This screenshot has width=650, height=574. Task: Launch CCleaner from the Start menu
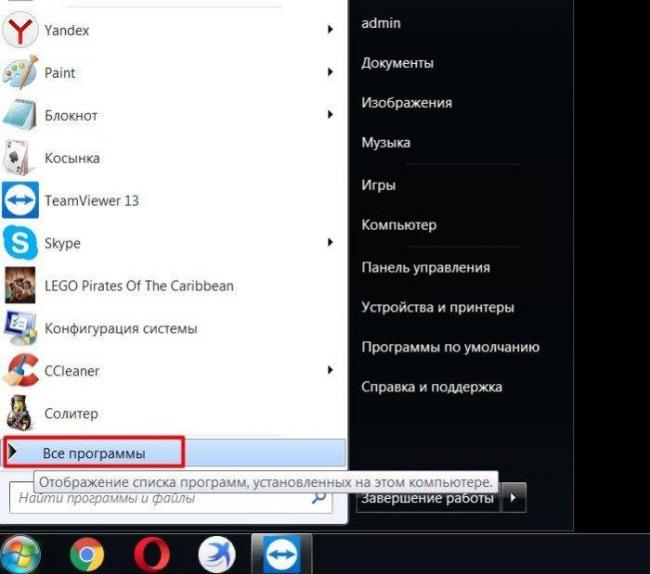(70, 371)
